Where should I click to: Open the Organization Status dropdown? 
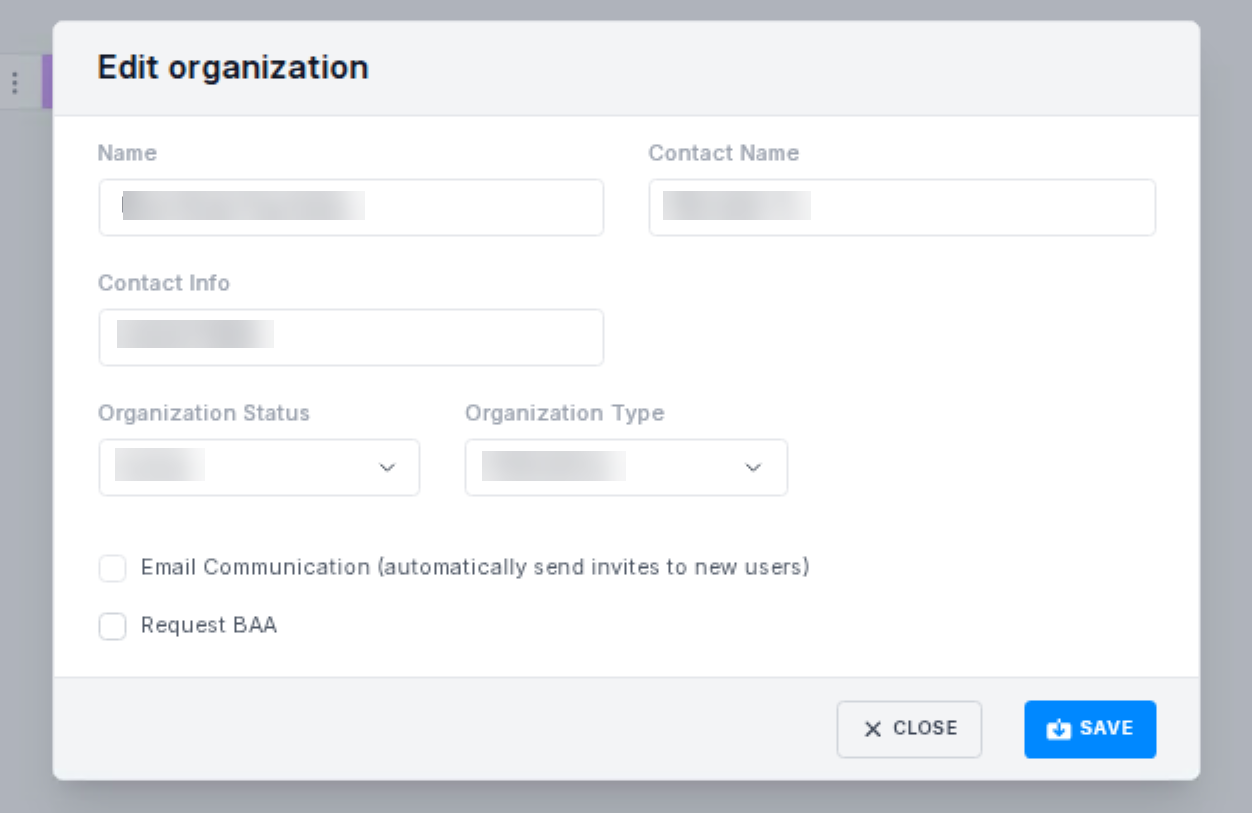(259, 468)
